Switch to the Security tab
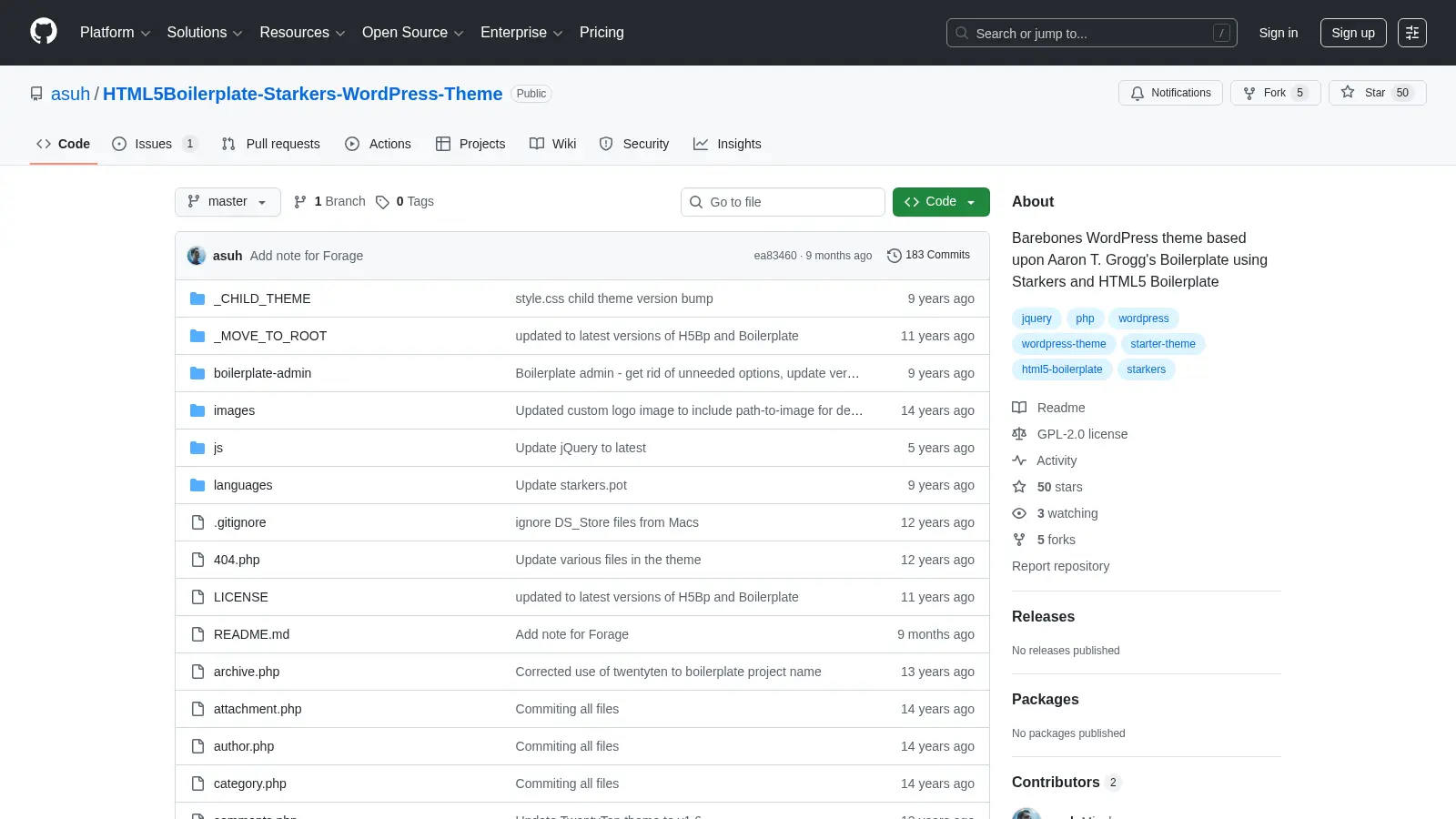Viewport: 1456px width, 819px height. coord(634,144)
